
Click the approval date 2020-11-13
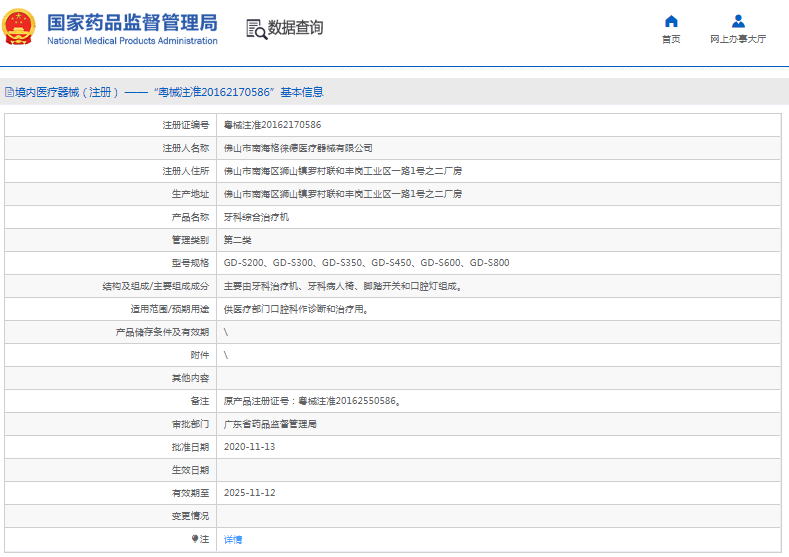(x=249, y=447)
